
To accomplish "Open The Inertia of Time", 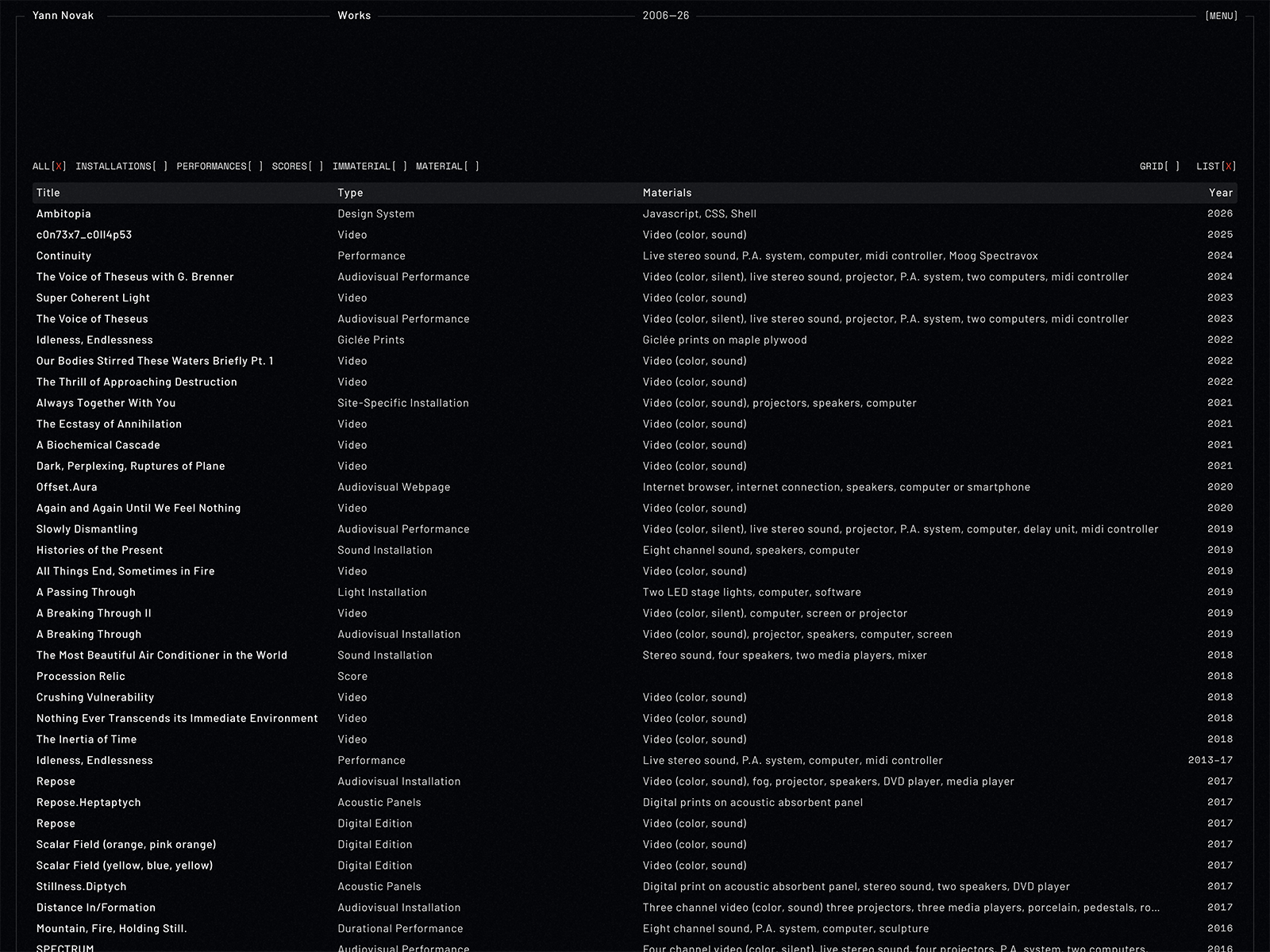I will click(87, 739).
